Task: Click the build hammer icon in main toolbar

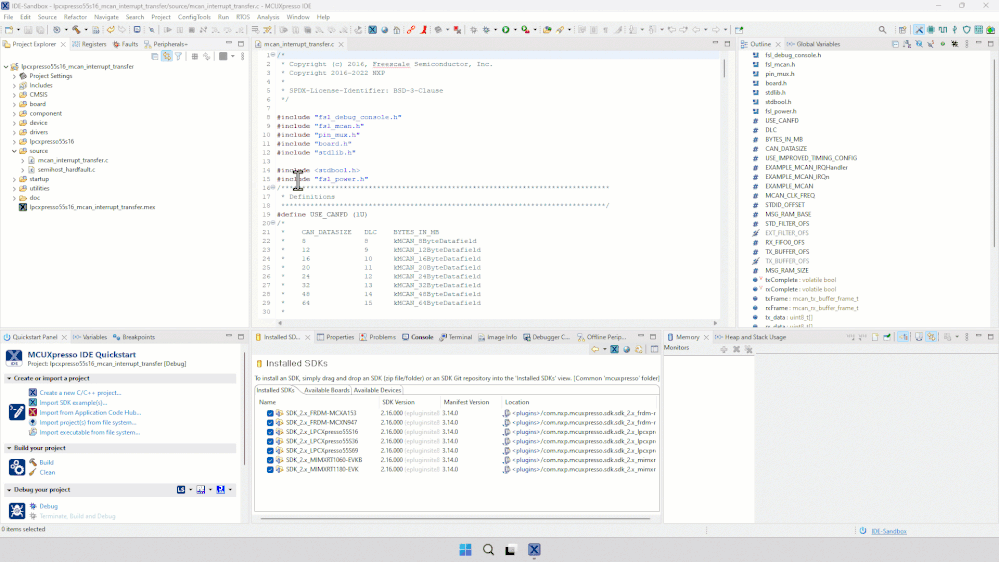Action: pos(76,29)
